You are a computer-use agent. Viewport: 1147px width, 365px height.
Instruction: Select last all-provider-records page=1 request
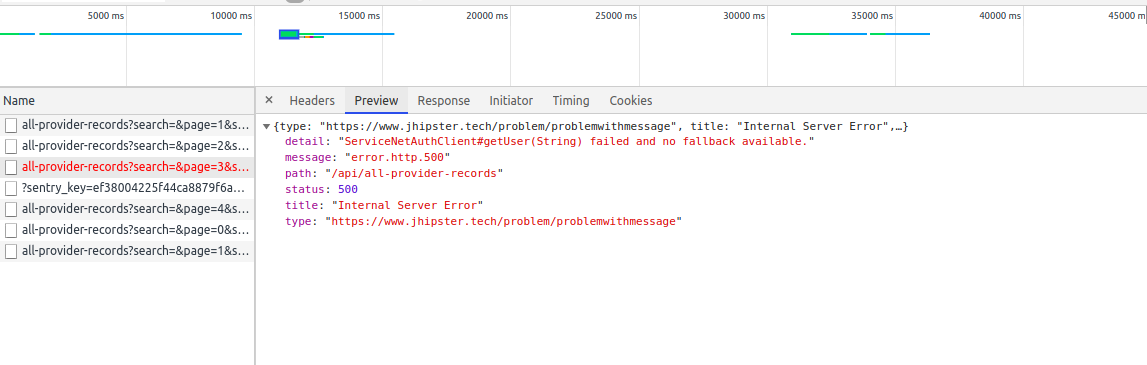click(127, 252)
